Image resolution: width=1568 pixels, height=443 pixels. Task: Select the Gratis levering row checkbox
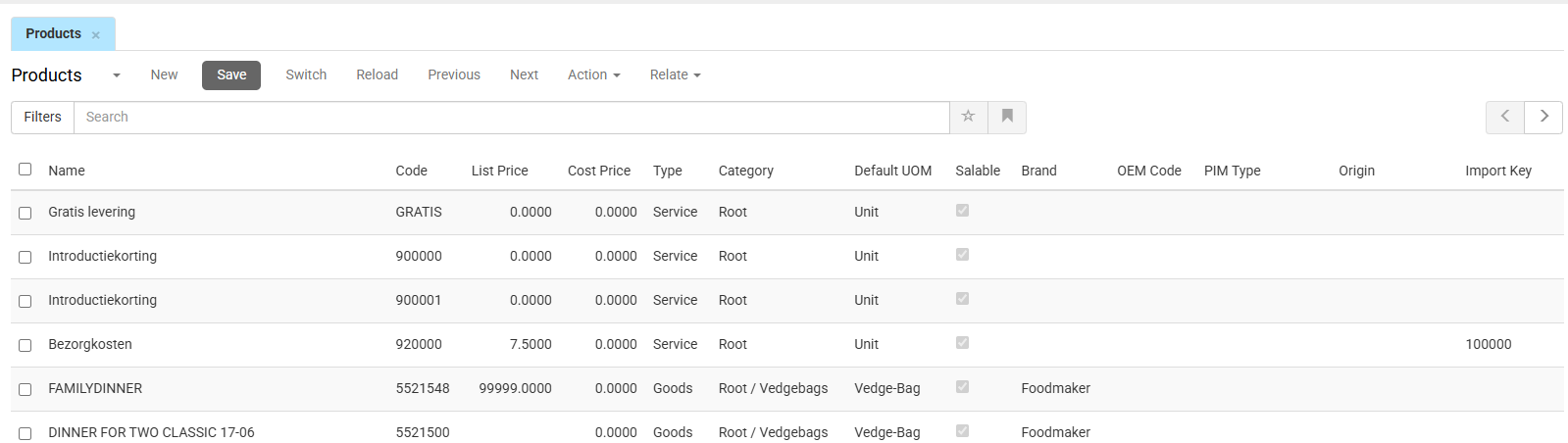click(x=25, y=213)
